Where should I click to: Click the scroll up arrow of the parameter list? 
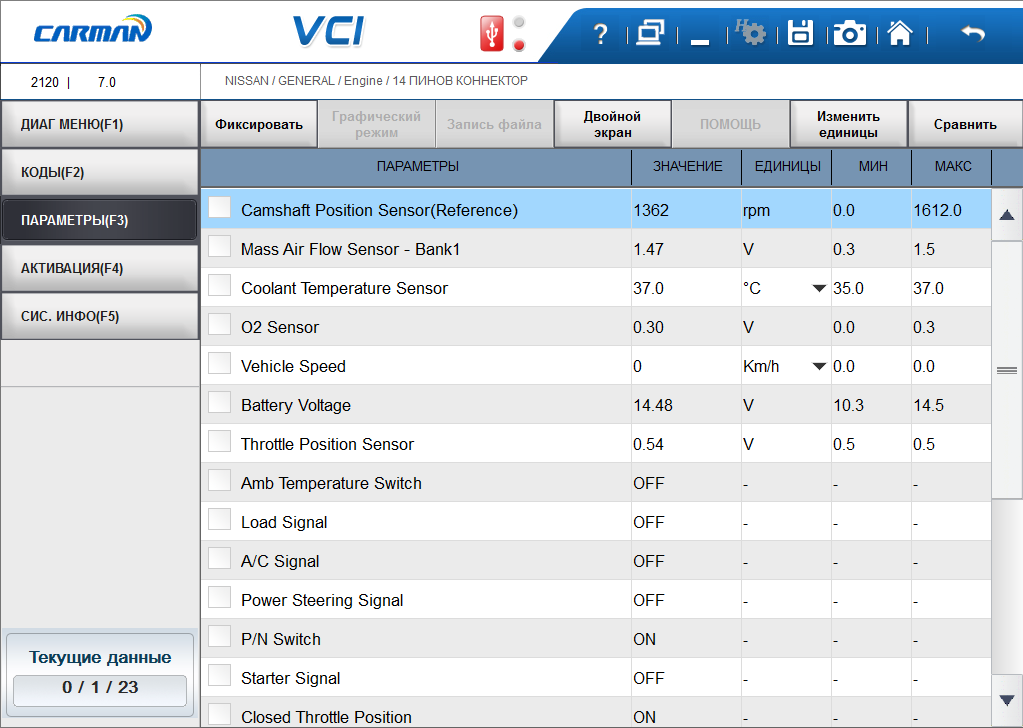1007,215
